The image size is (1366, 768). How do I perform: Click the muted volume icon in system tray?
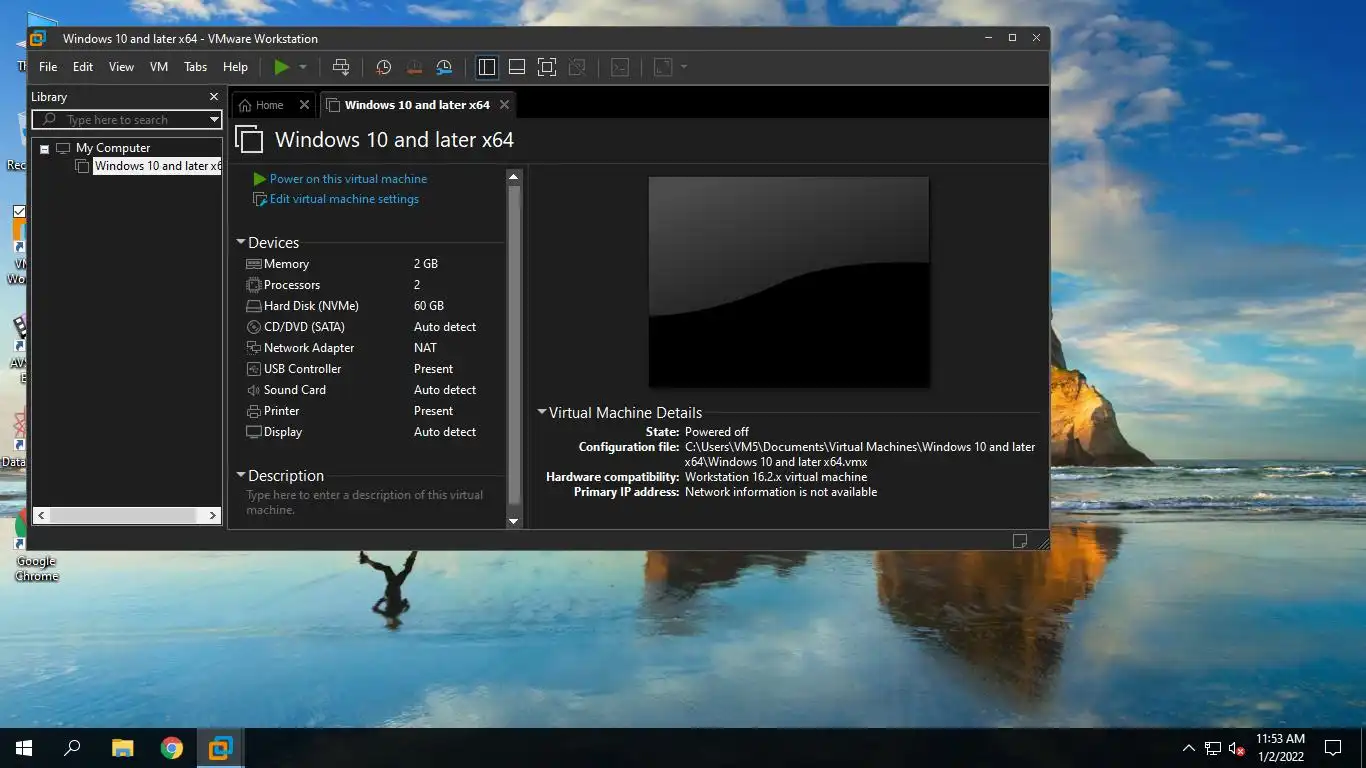[1237, 748]
